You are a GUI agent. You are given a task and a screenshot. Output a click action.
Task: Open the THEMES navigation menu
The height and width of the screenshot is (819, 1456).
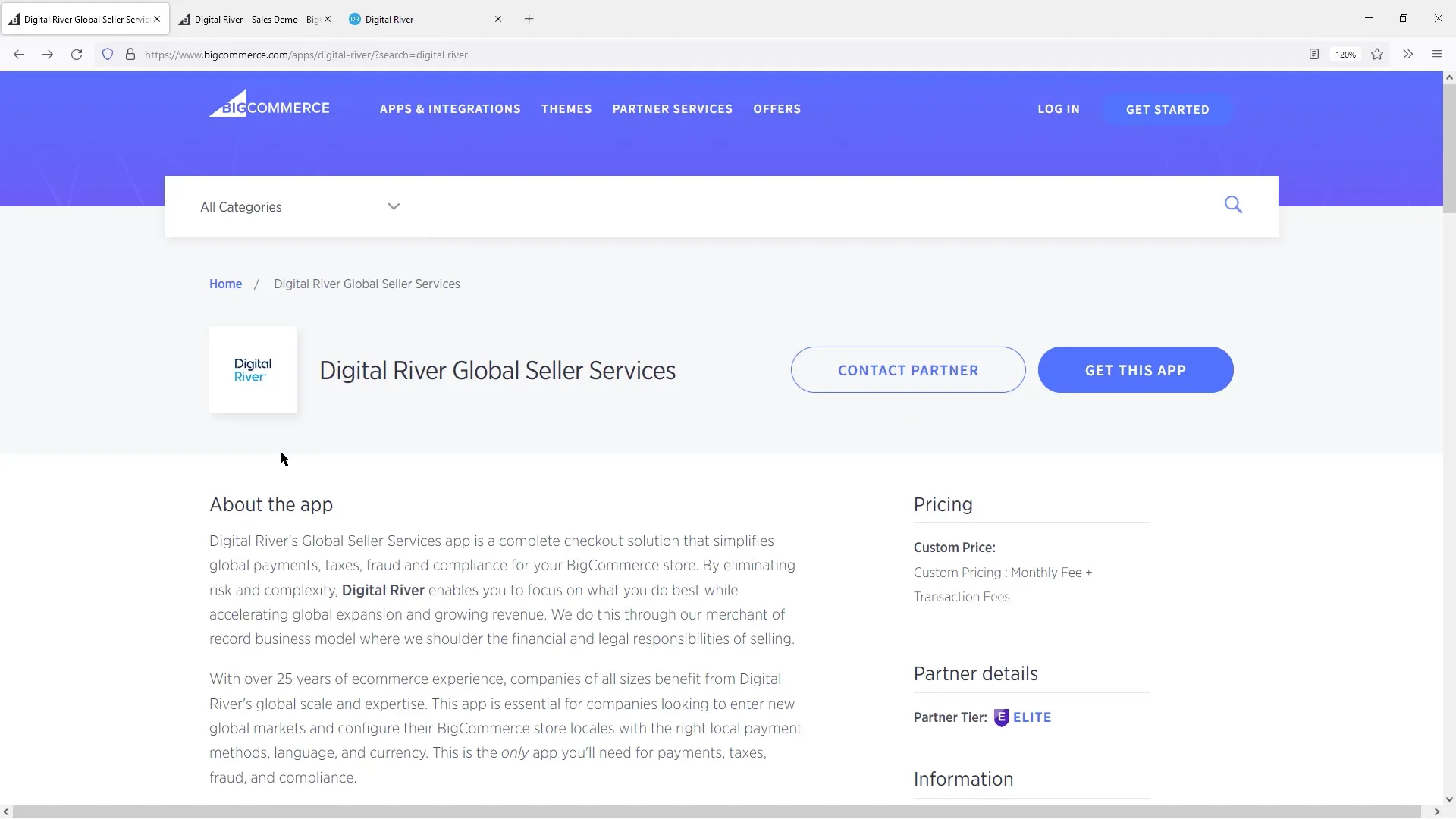tap(566, 108)
